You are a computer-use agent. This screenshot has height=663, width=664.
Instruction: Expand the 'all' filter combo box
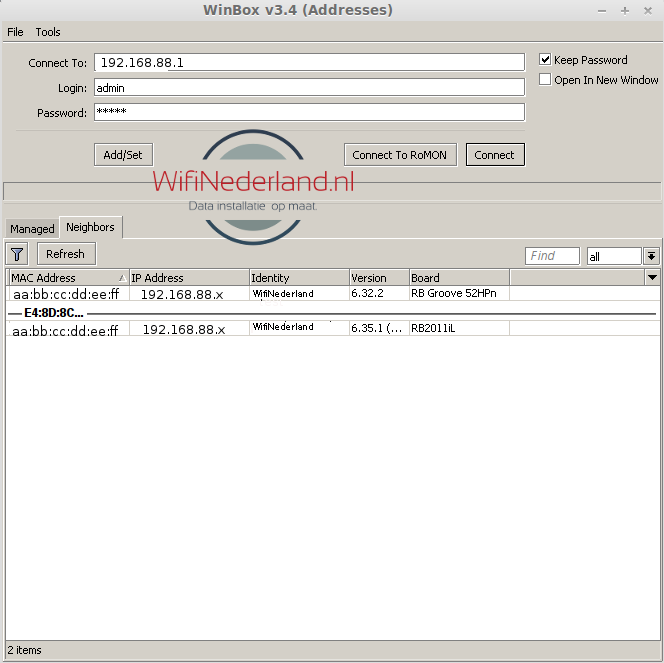click(x=651, y=256)
